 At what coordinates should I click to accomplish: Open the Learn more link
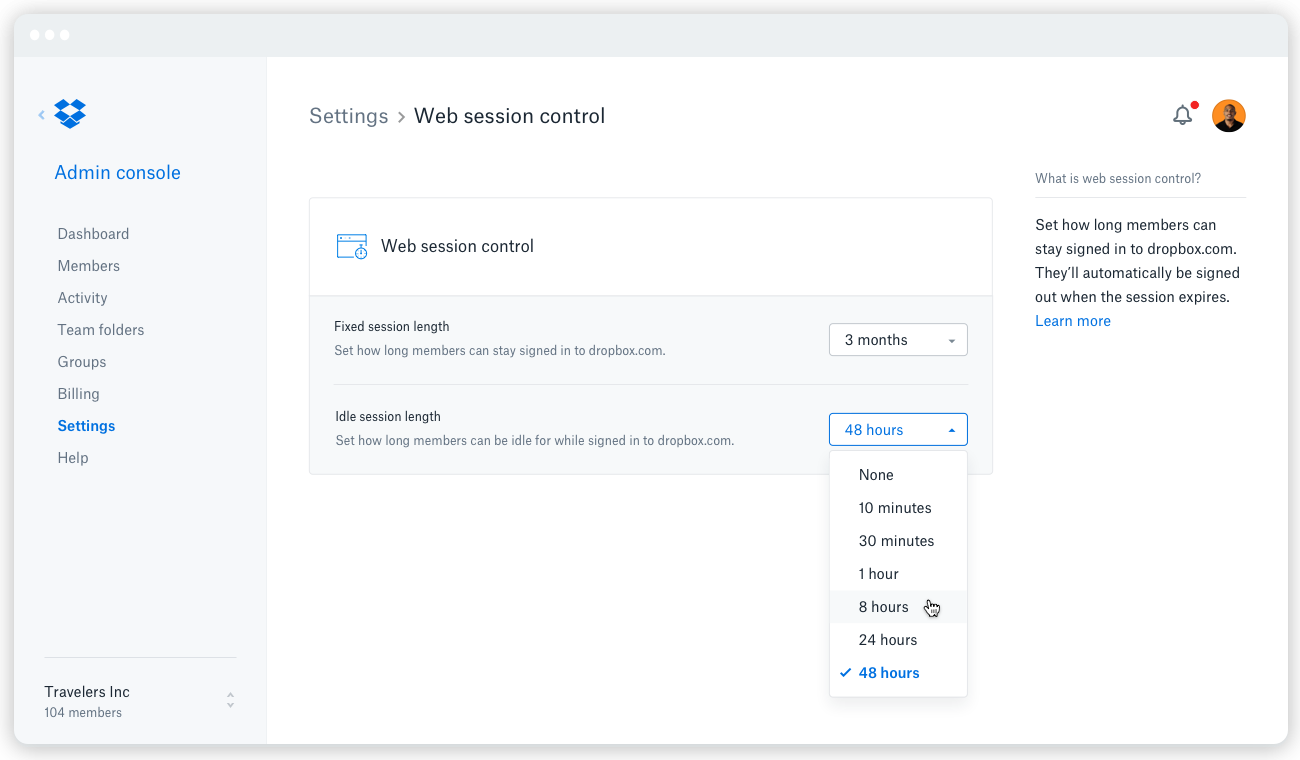(x=1073, y=321)
